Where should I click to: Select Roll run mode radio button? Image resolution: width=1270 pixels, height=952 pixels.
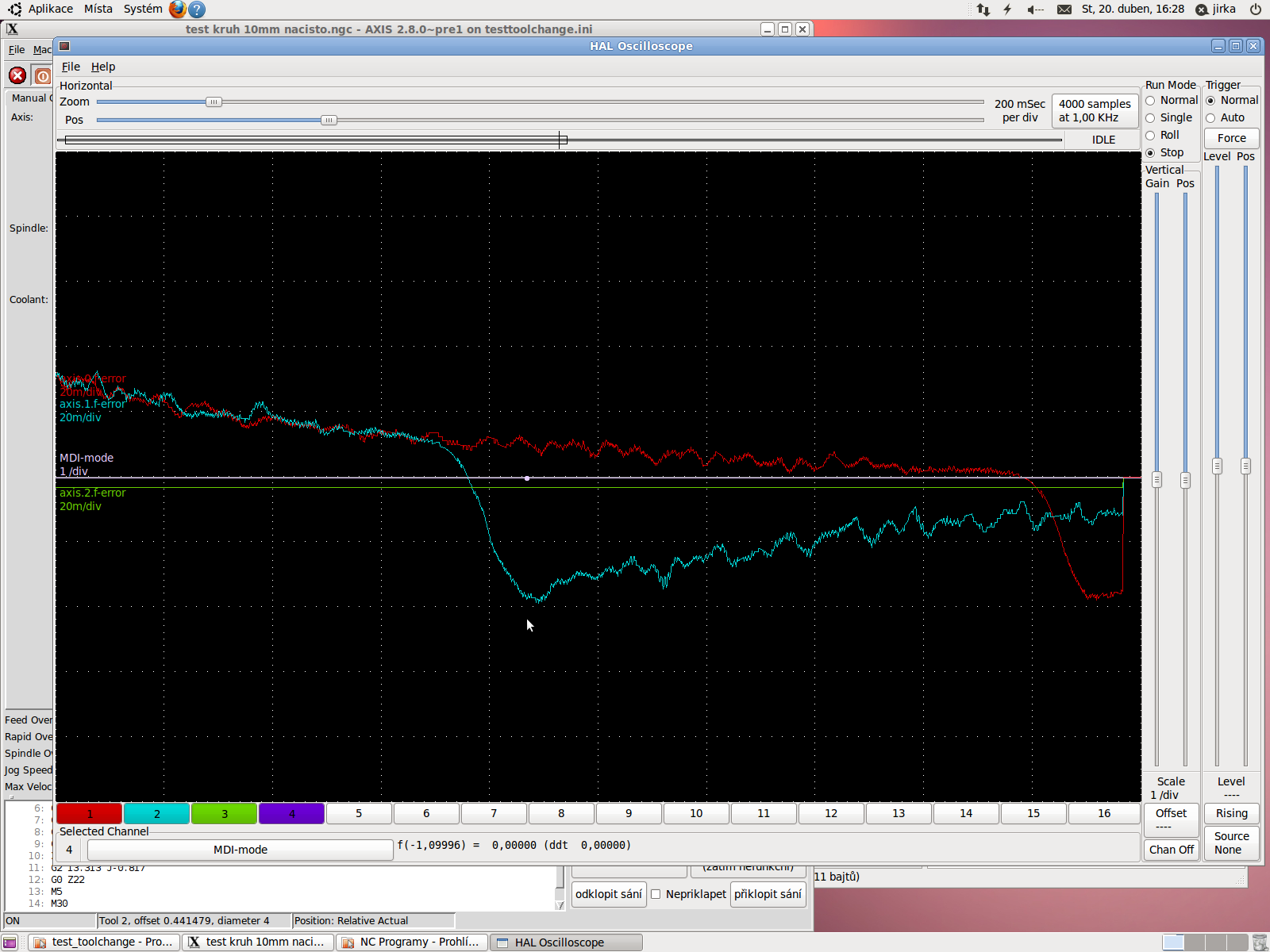click(x=1150, y=136)
